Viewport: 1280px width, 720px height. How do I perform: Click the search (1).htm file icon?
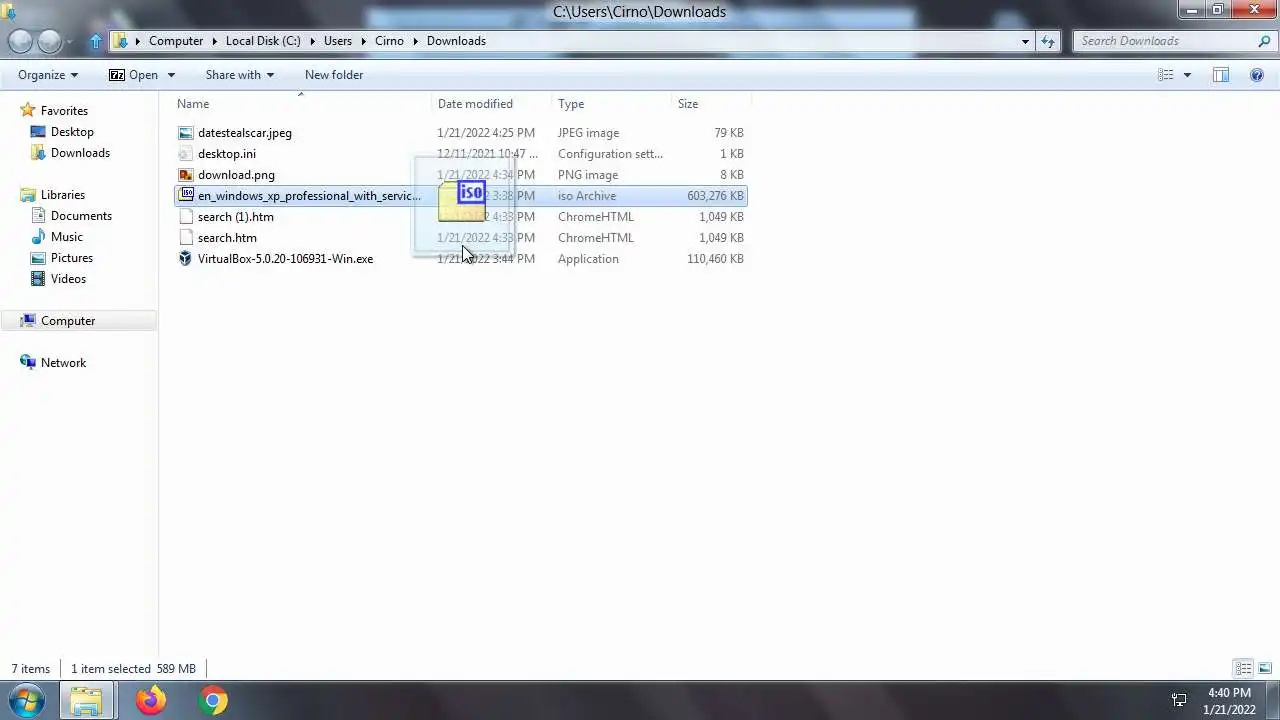coord(185,217)
